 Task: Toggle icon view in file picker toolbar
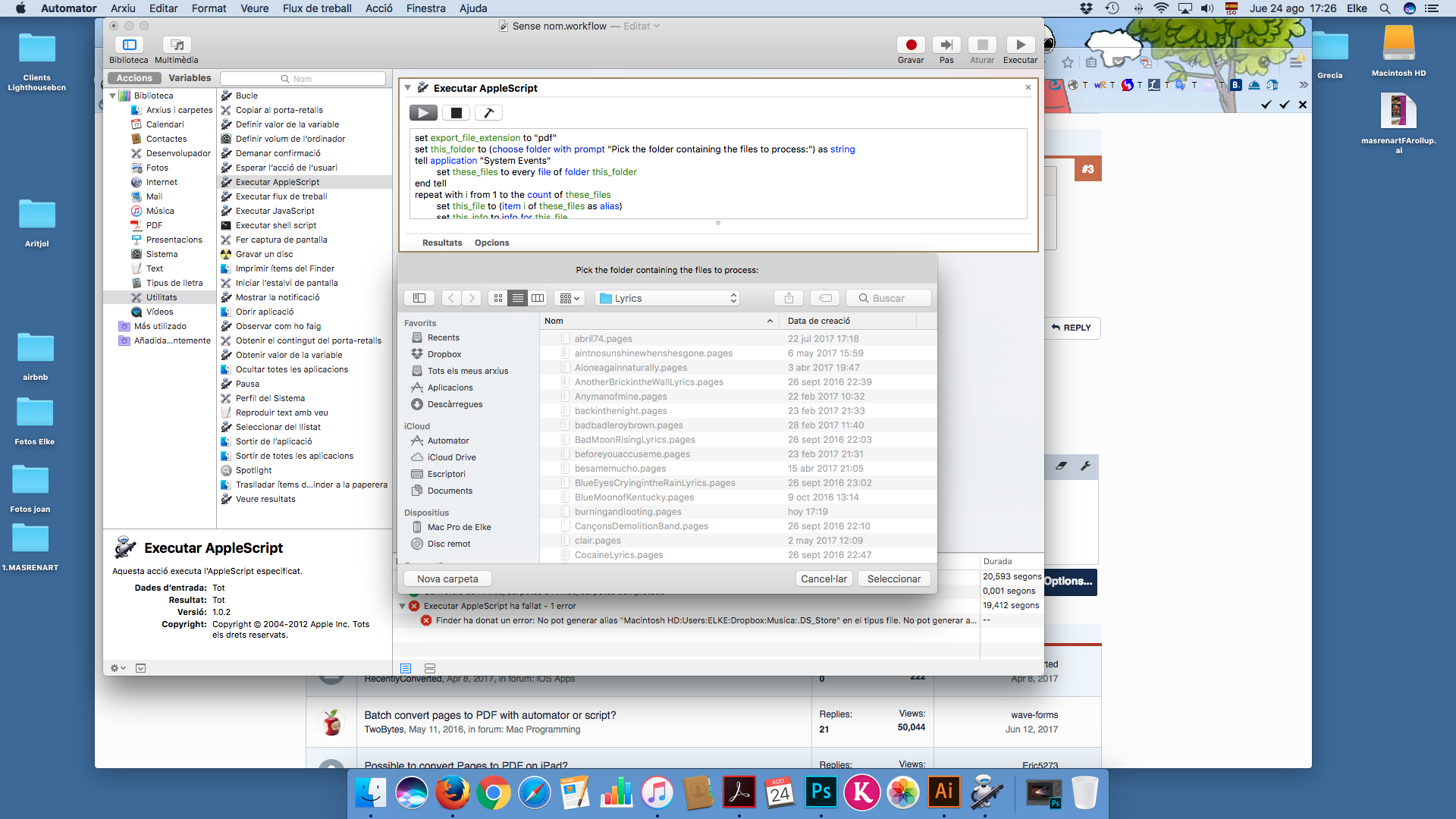[498, 298]
